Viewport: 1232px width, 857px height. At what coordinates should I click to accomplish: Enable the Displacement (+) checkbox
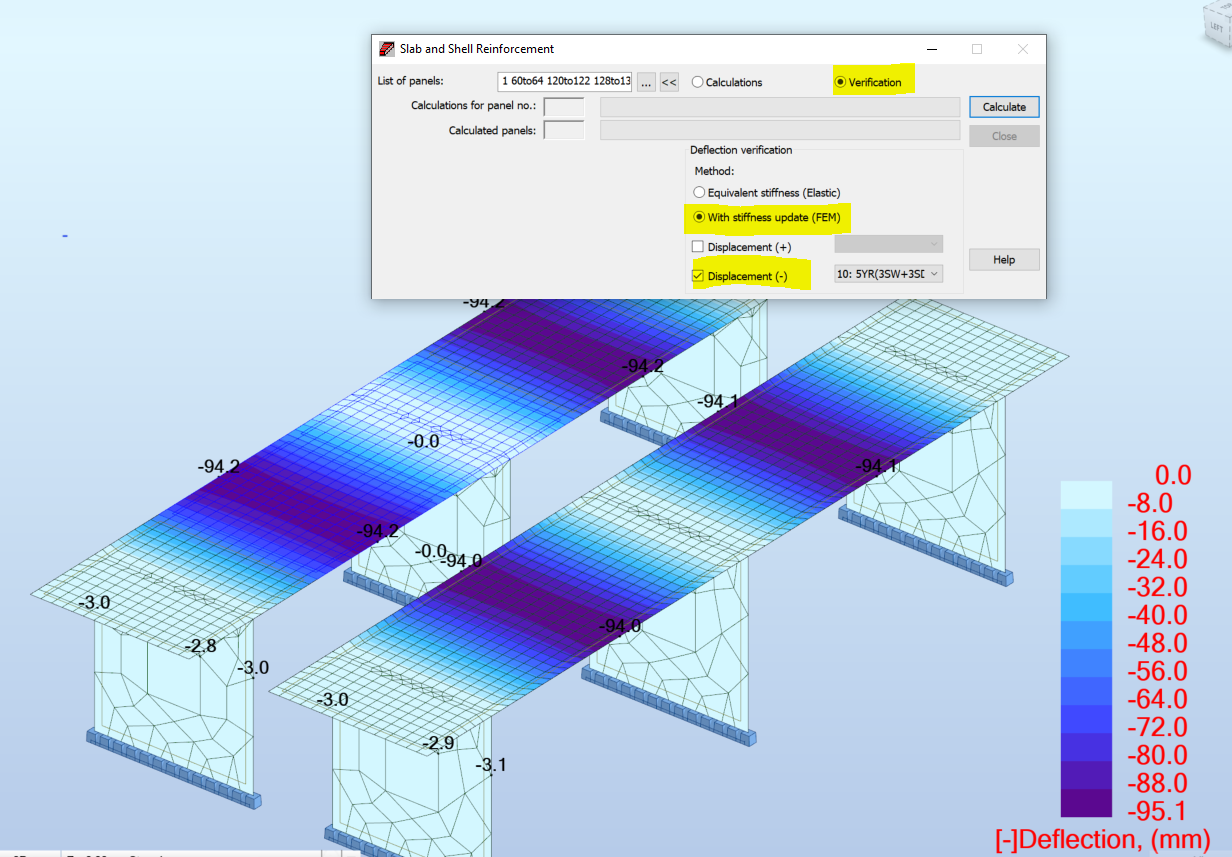[x=697, y=246]
